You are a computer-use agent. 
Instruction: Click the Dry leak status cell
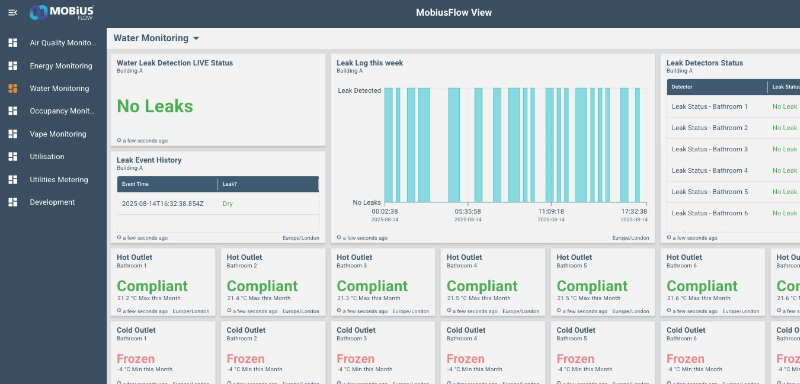click(228, 203)
